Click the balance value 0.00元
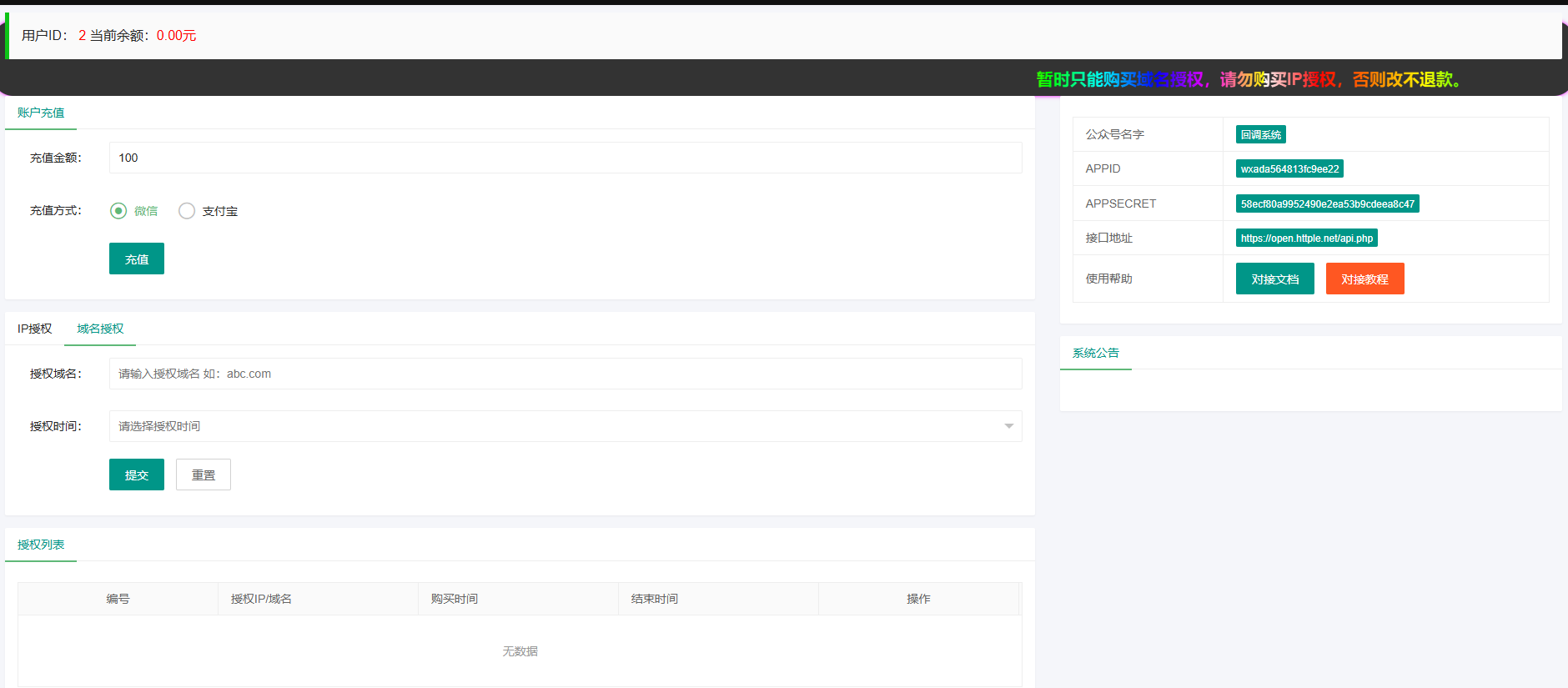 [x=177, y=35]
